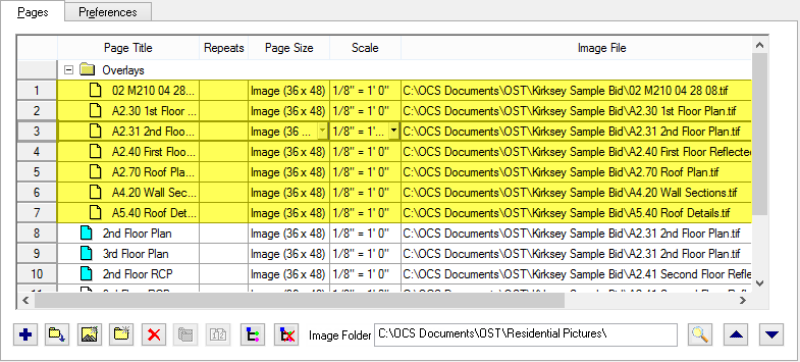Click Scale cell in 2nd Floor RCP row

[365, 274]
